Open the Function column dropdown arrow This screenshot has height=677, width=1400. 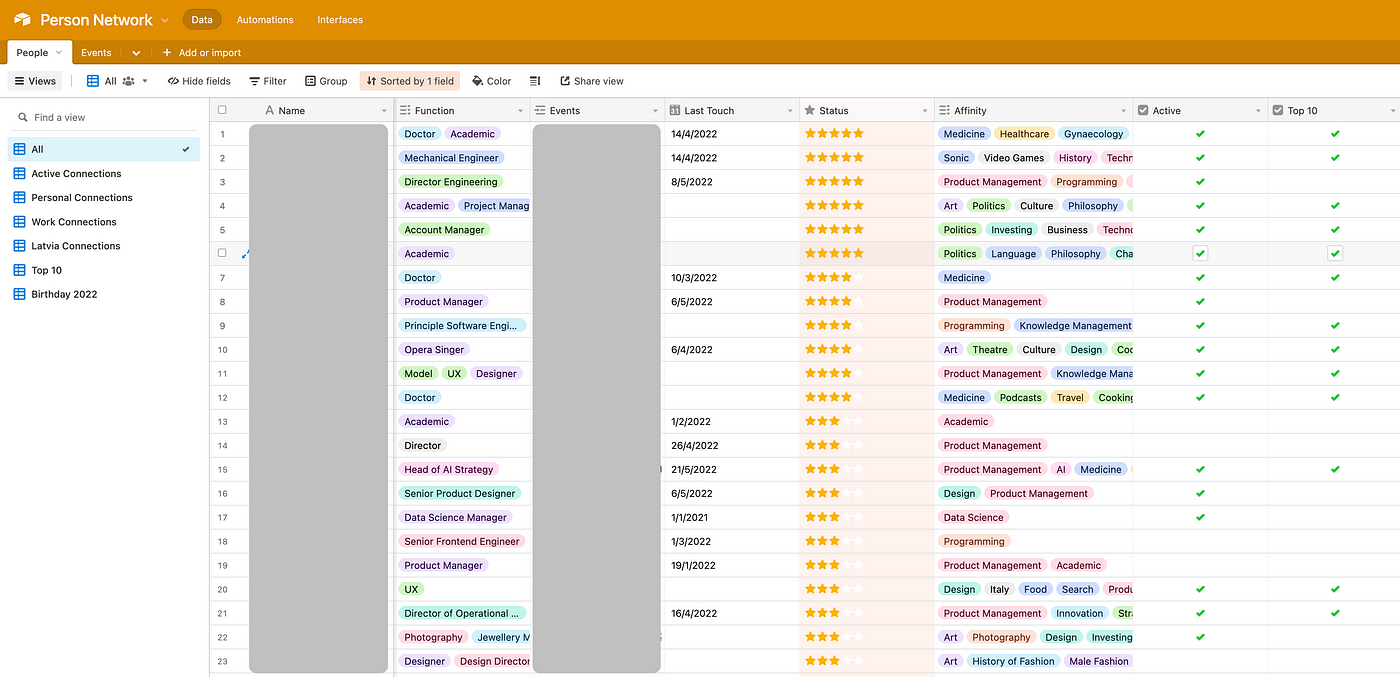click(520, 111)
